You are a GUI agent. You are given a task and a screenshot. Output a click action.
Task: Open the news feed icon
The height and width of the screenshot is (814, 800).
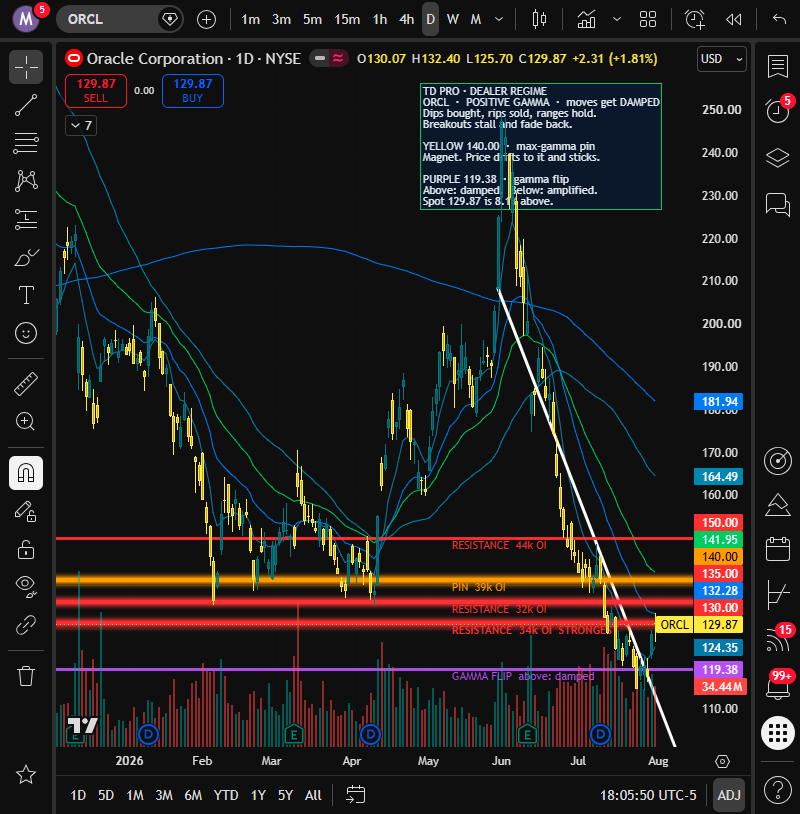pyautogui.click(x=777, y=640)
